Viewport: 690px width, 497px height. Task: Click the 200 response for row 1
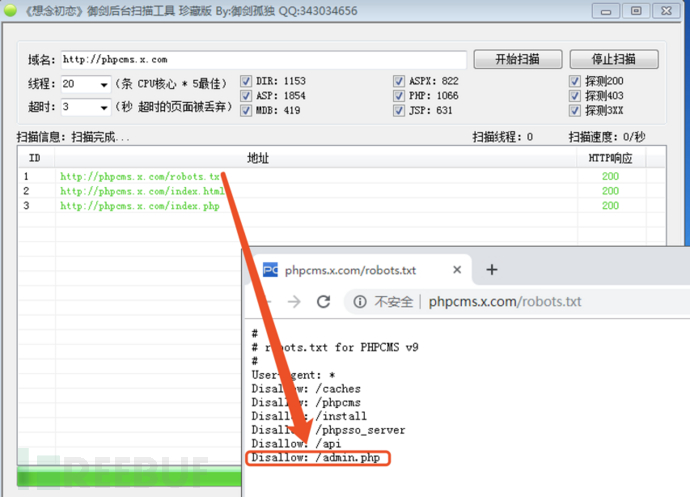[610, 177]
